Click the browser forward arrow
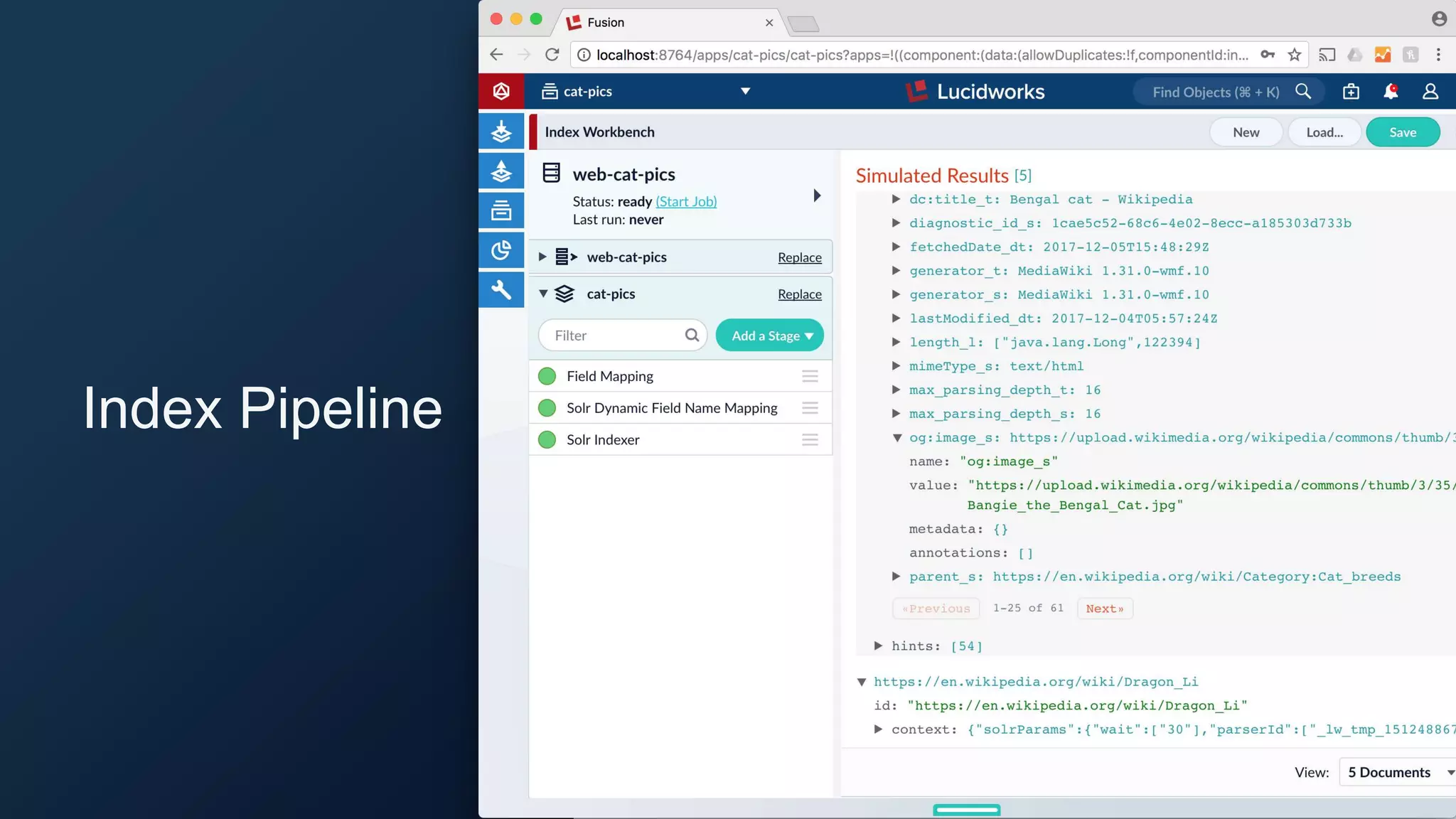This screenshot has height=819, width=1456. click(x=524, y=55)
